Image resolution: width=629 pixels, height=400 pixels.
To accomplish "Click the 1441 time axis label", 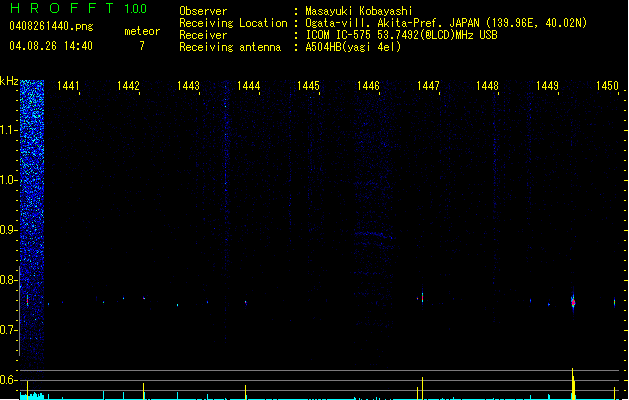I will 68,86.
